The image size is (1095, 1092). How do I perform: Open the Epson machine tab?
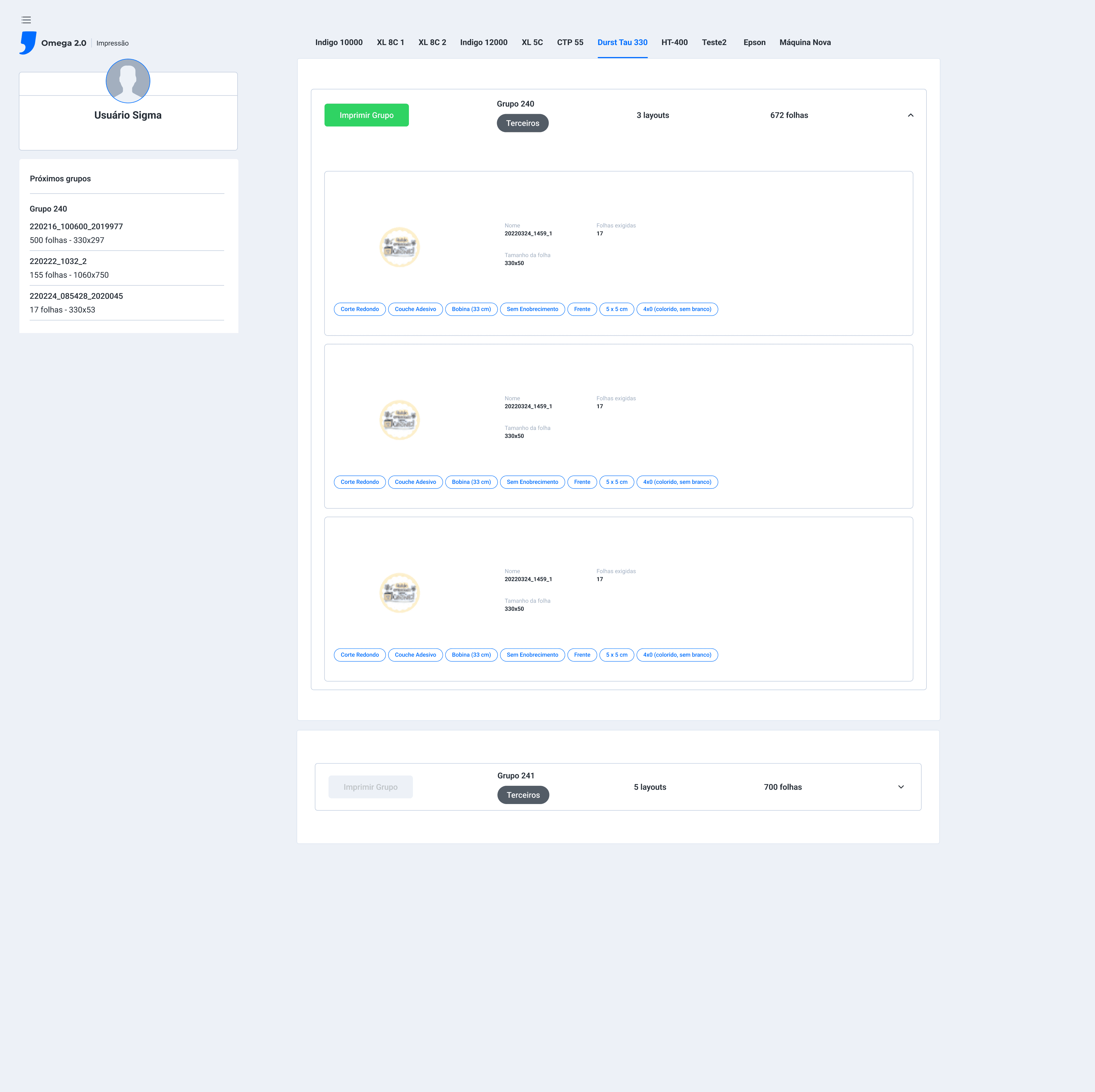pos(754,42)
